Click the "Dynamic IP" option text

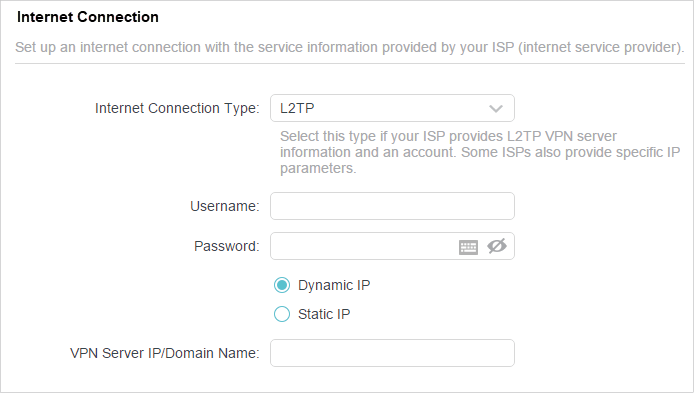click(x=334, y=285)
